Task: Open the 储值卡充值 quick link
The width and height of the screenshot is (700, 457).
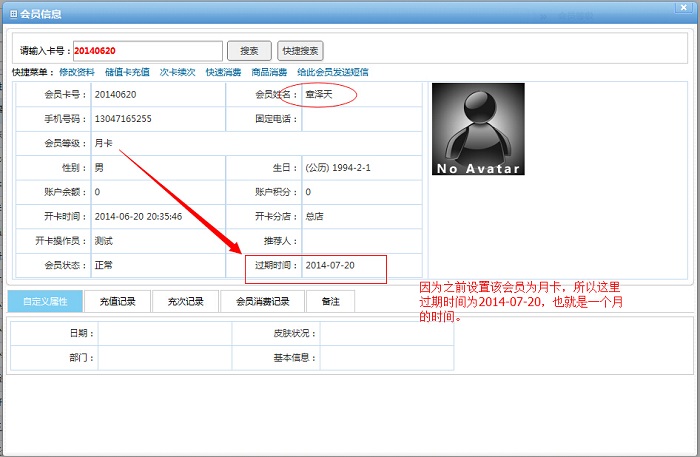Action: [126, 72]
